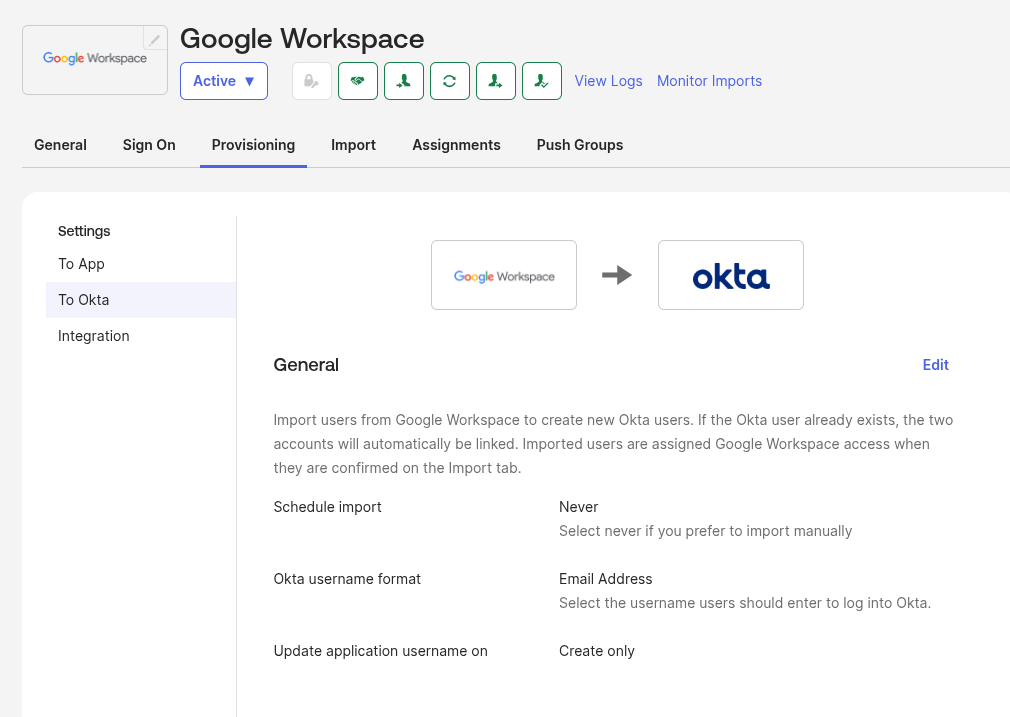Select Integration in the Settings sidebar
The height and width of the screenshot is (717, 1010).
pyautogui.click(x=94, y=336)
